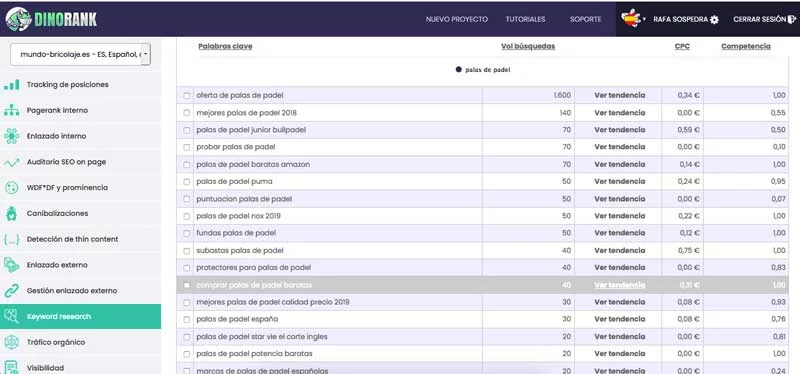Sort by Vol búsquedas column header
The height and width of the screenshot is (374, 800).
pos(528,46)
